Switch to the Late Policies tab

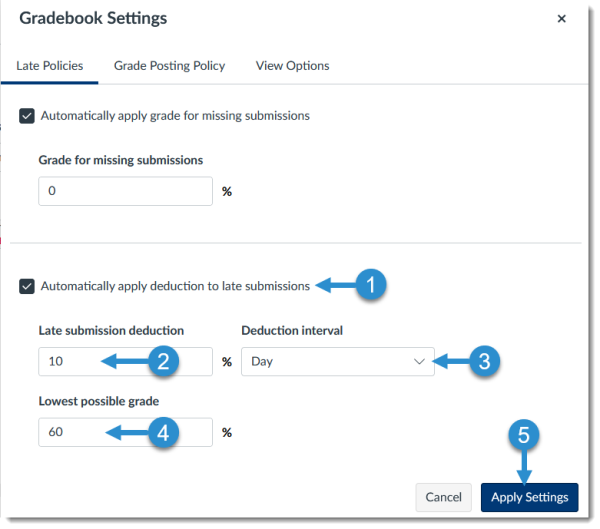point(50,66)
